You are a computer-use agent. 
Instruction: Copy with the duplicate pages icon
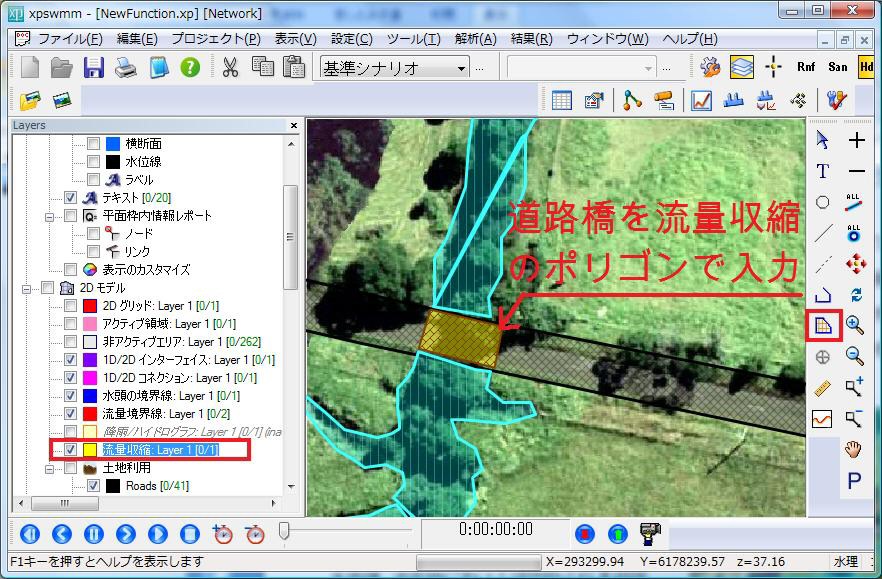(263, 67)
